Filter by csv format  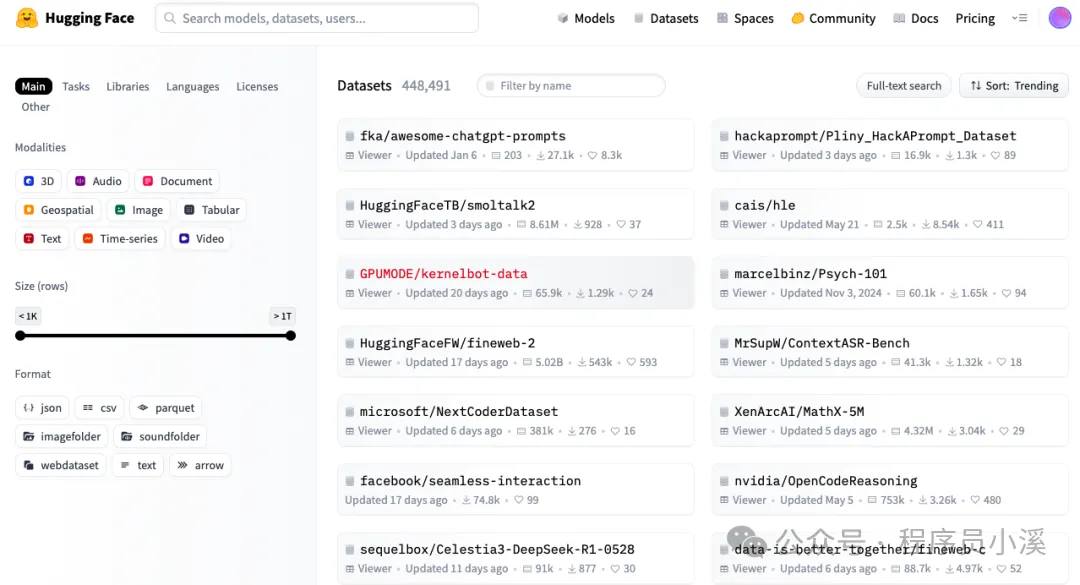tap(99, 408)
